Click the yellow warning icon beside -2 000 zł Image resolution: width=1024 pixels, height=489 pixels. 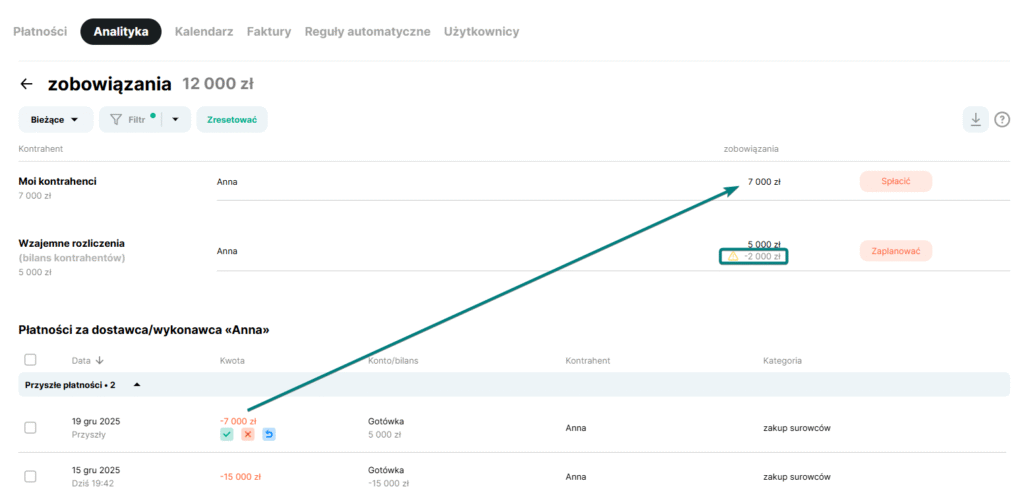[x=732, y=257]
